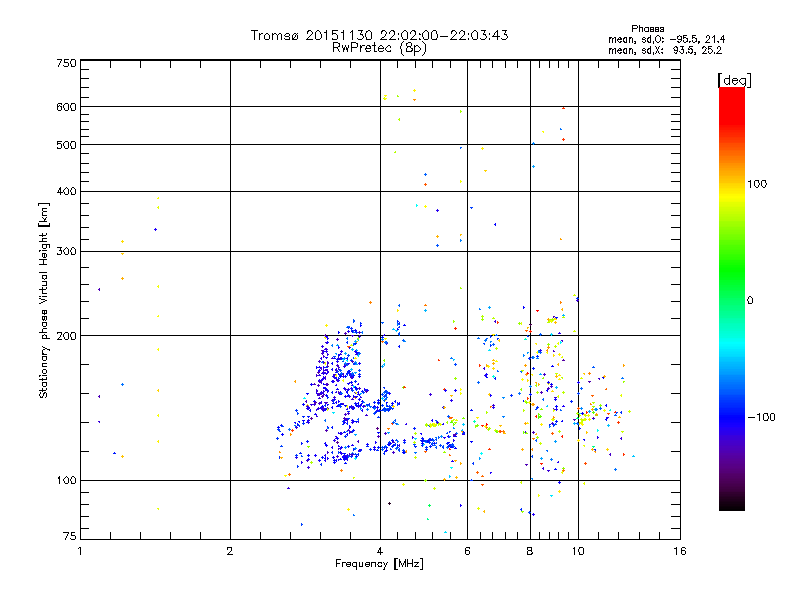Click the 'Phases' header text
The width and height of the screenshot is (800, 600).
647,29
